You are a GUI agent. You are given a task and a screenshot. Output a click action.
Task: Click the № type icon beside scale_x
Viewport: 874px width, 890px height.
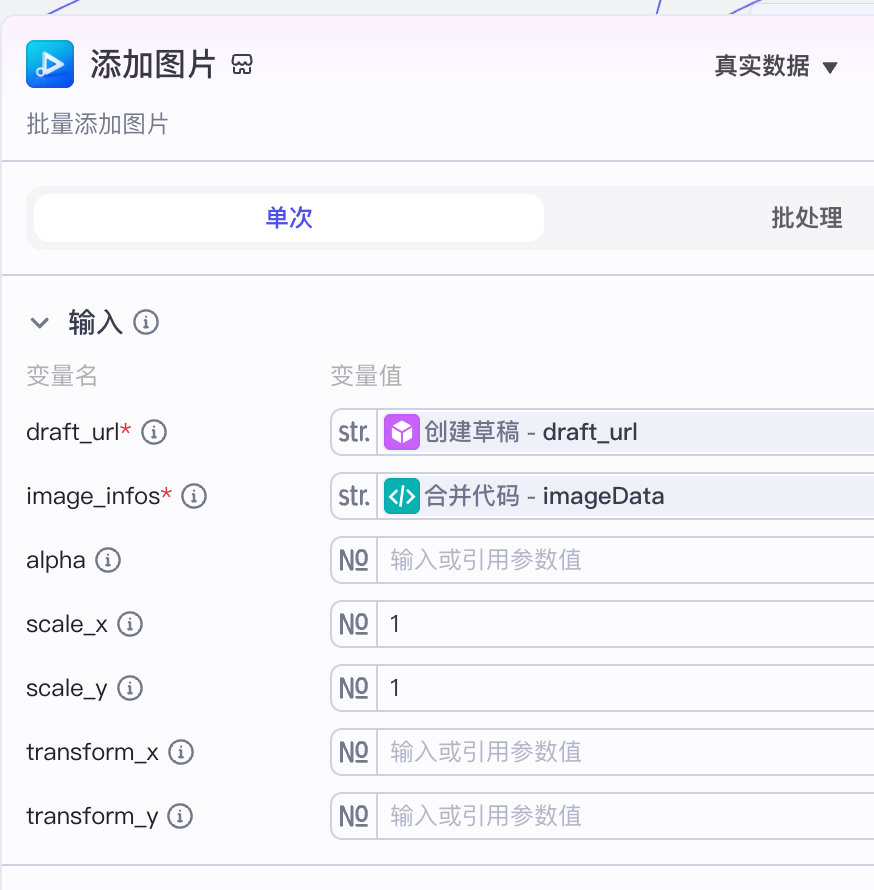pos(353,624)
